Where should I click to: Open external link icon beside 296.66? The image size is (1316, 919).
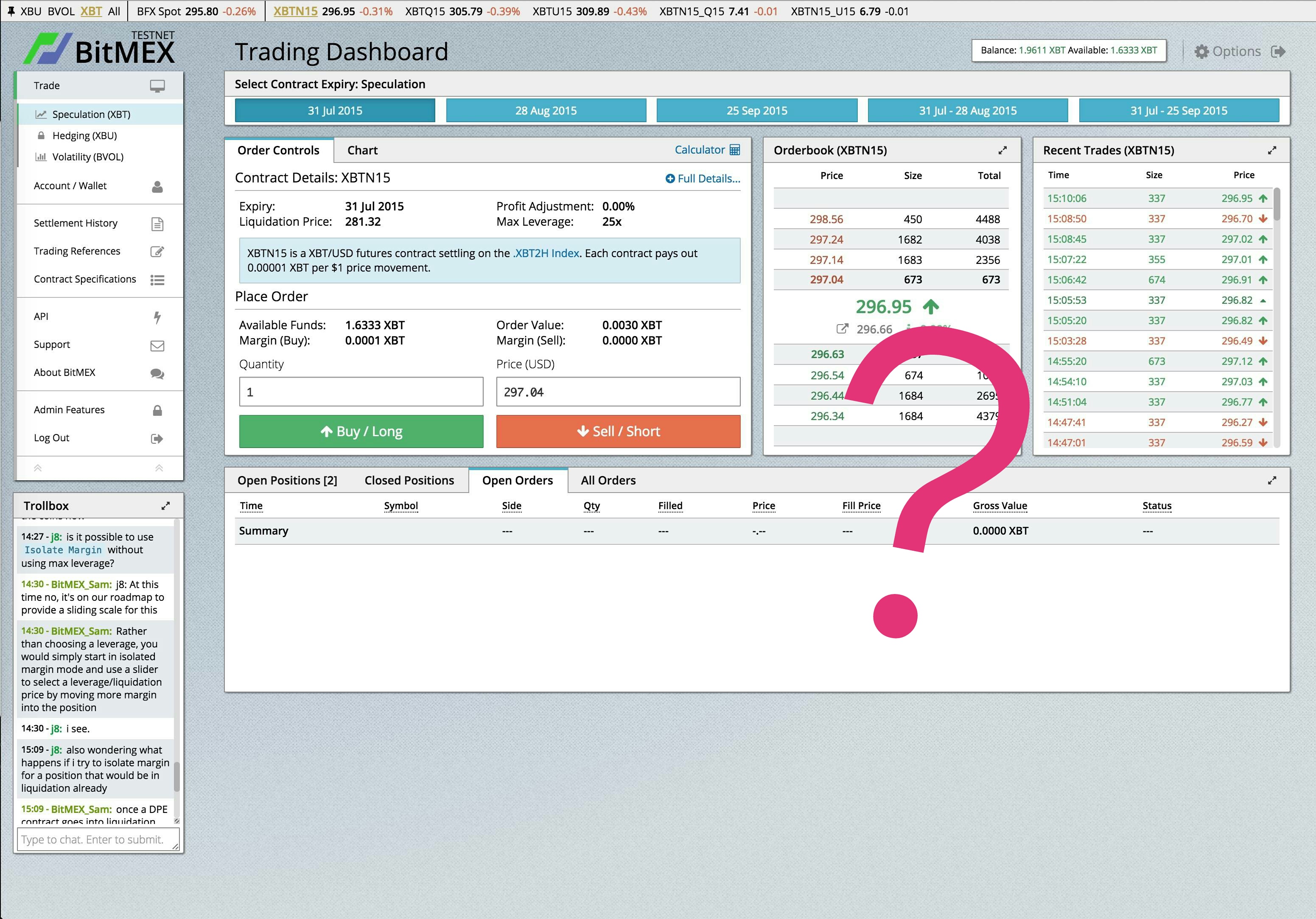pos(842,329)
